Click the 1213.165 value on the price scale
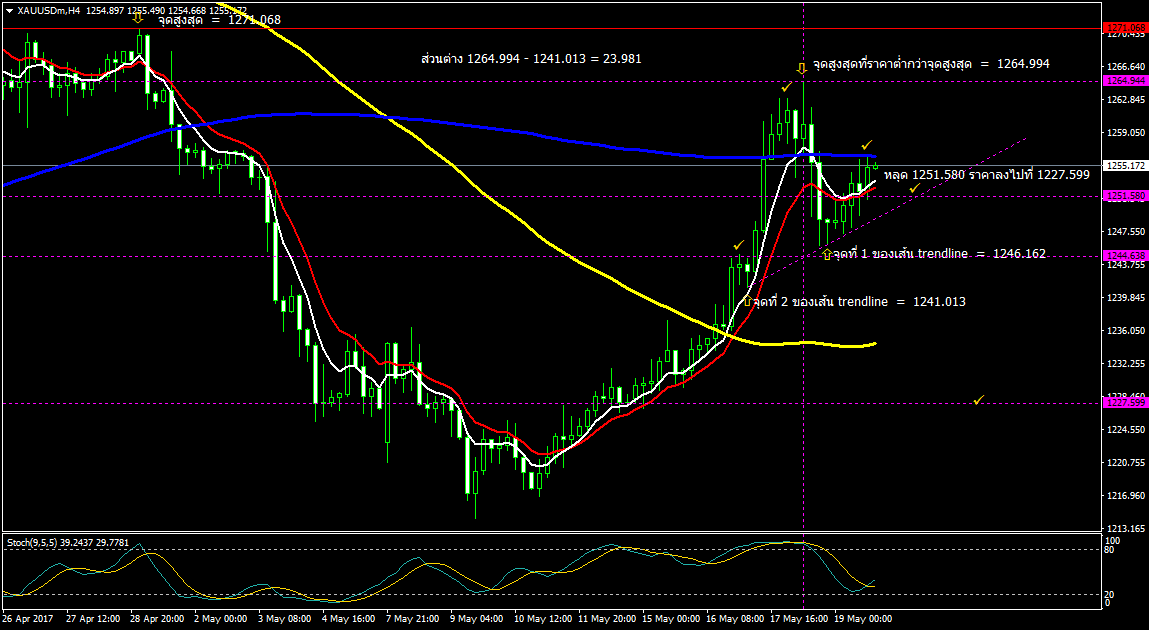Image resolution: width=1149 pixels, height=630 pixels. click(x=1126, y=528)
